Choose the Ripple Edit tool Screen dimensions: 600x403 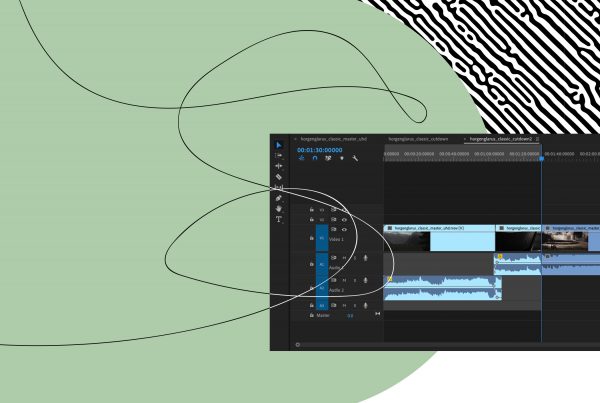pyautogui.click(x=279, y=166)
